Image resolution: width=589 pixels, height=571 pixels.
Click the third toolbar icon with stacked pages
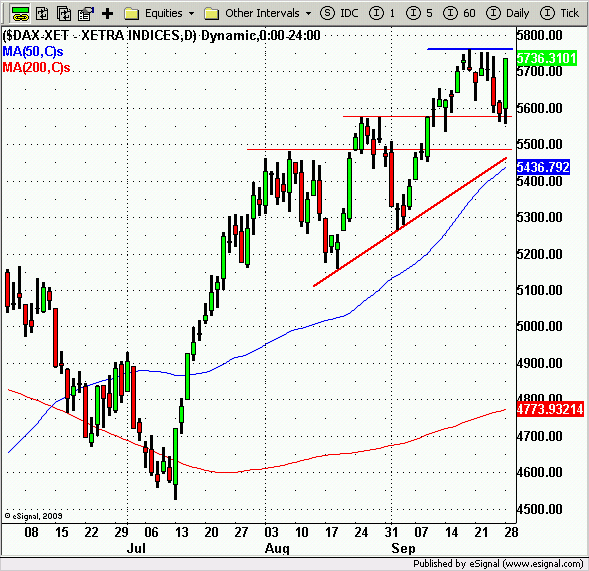(64, 14)
